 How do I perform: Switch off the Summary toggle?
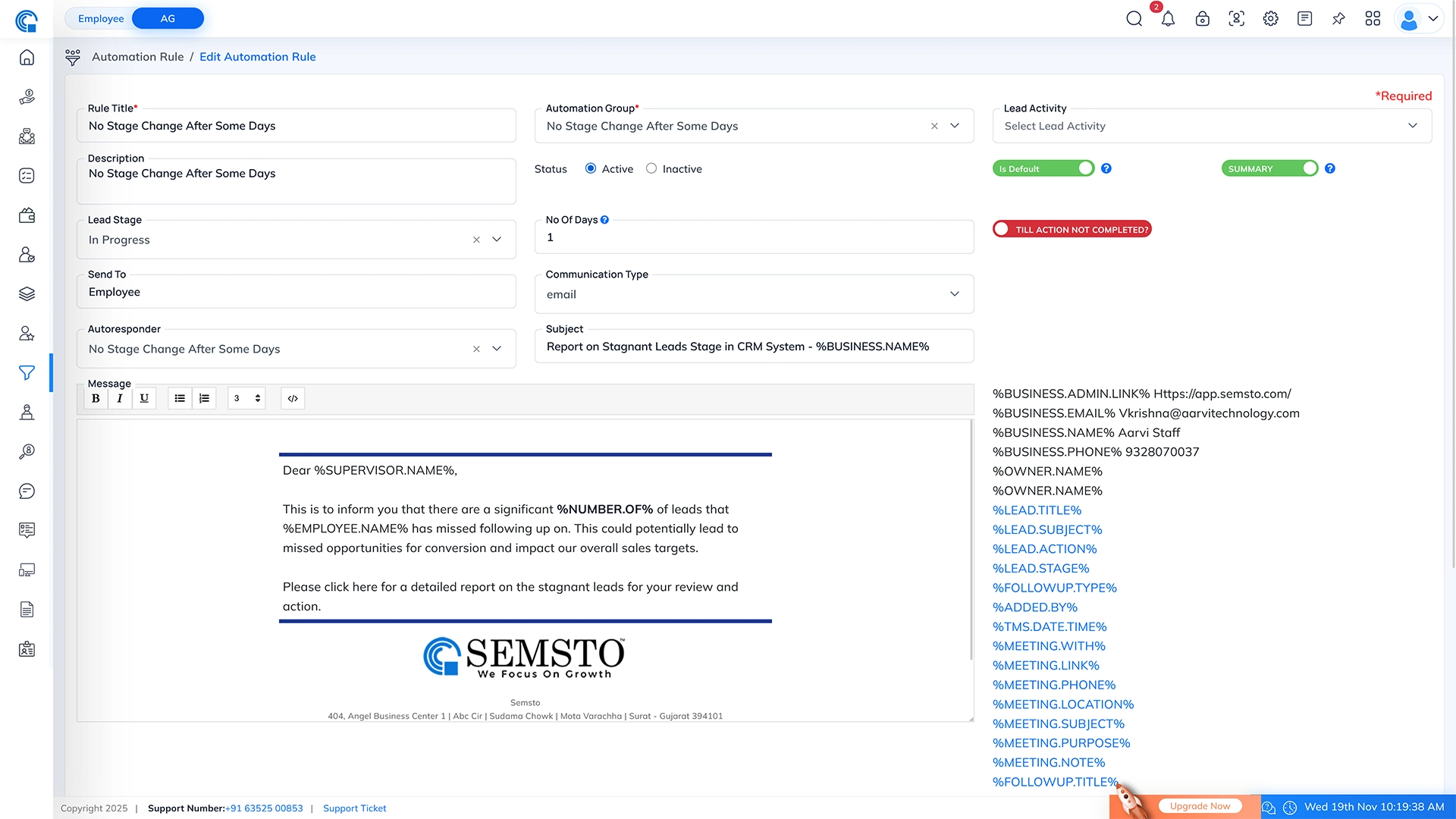tap(1269, 168)
